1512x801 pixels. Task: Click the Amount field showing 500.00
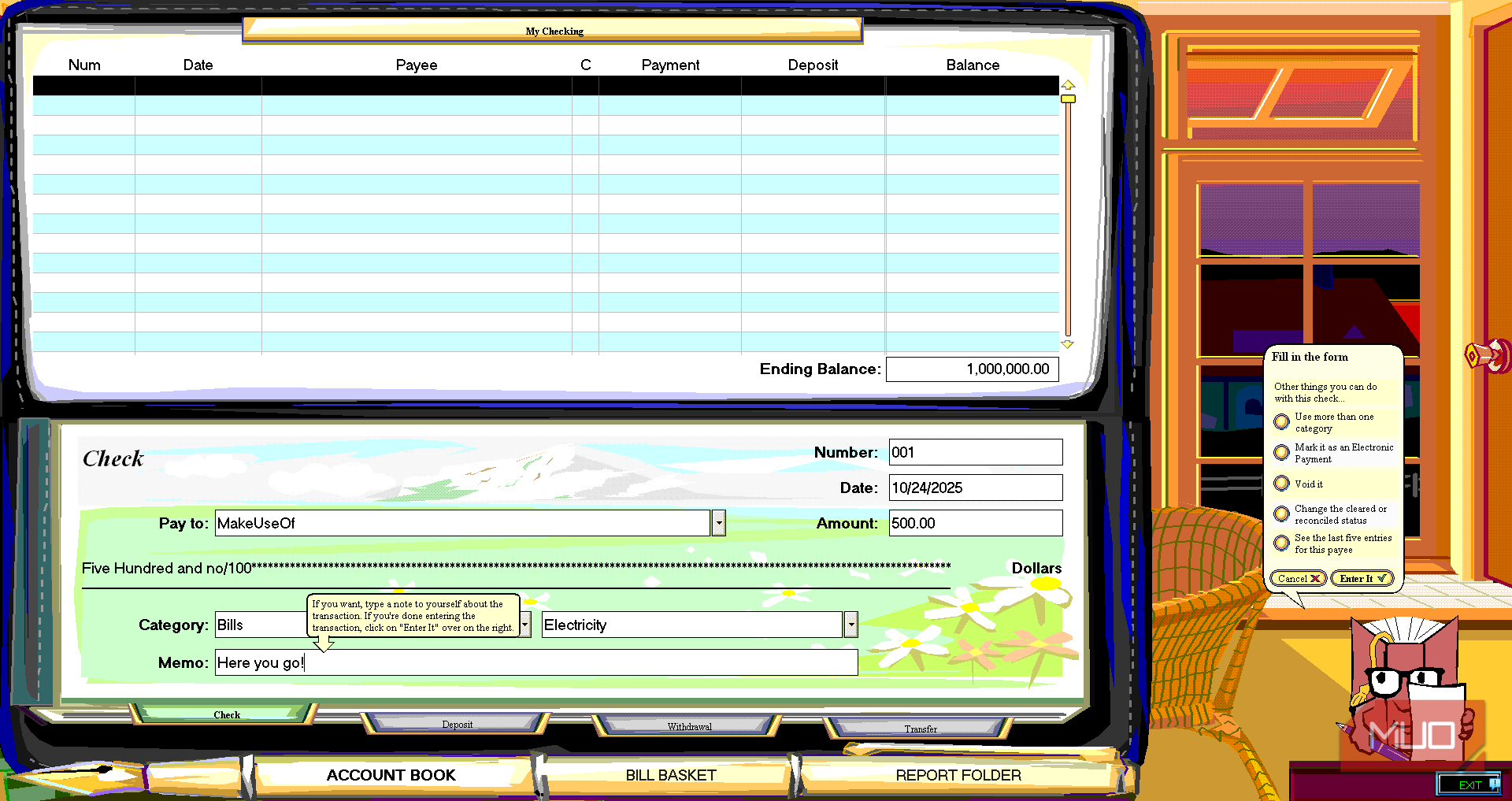976,523
